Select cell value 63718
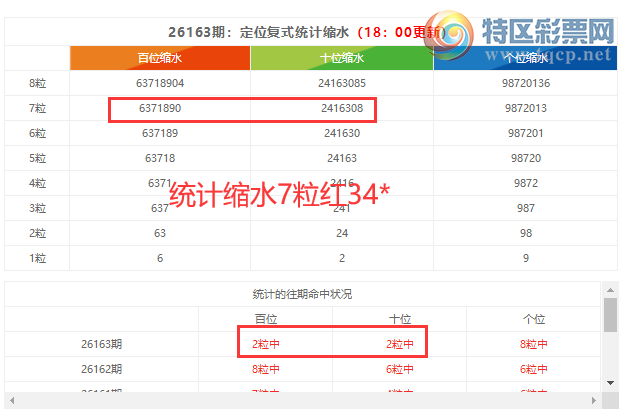This screenshot has height=415, width=624. (x=160, y=158)
